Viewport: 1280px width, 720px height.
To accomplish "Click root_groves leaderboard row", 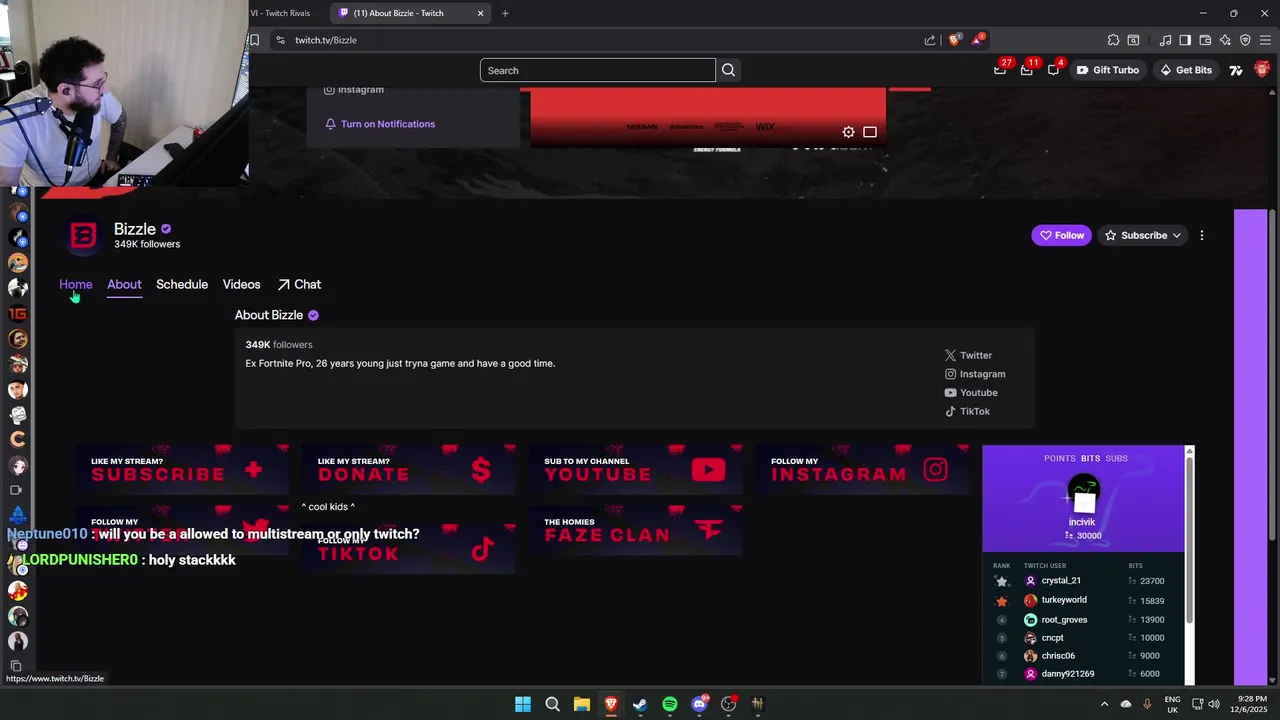I will (x=1084, y=620).
